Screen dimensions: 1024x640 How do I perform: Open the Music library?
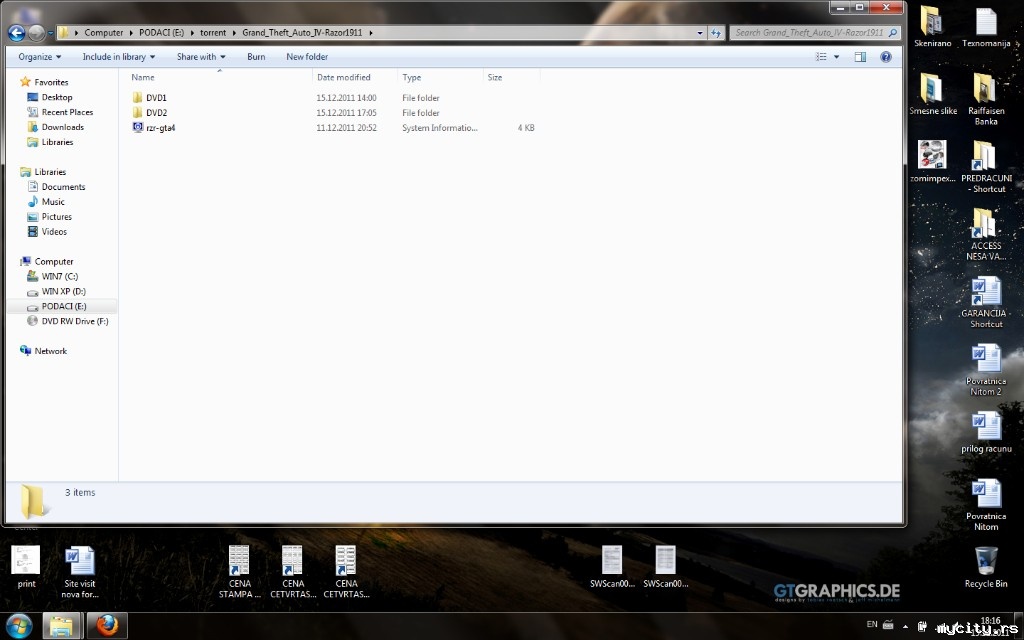coord(53,202)
